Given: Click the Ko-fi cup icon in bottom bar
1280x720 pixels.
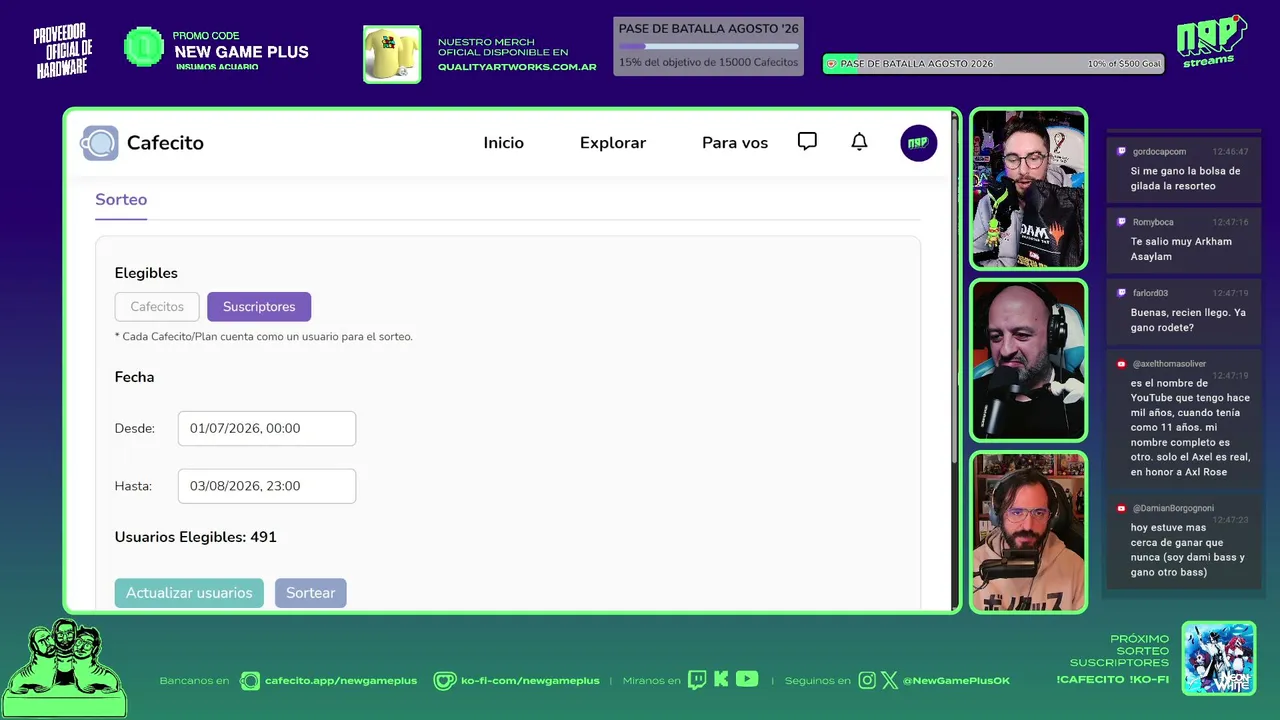Looking at the screenshot, I should click(445, 681).
